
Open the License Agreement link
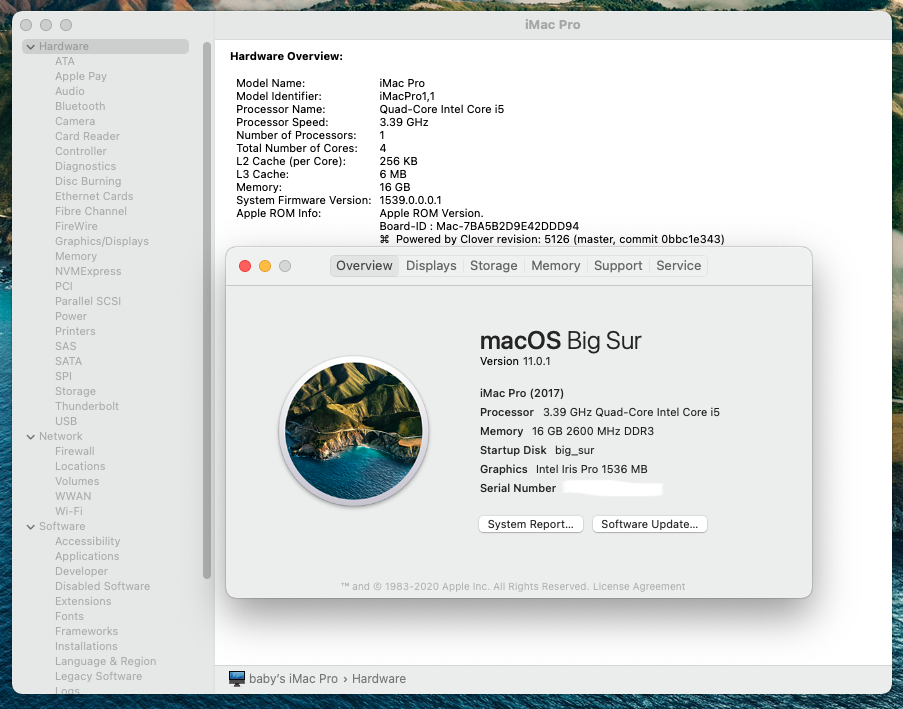[x=639, y=586]
